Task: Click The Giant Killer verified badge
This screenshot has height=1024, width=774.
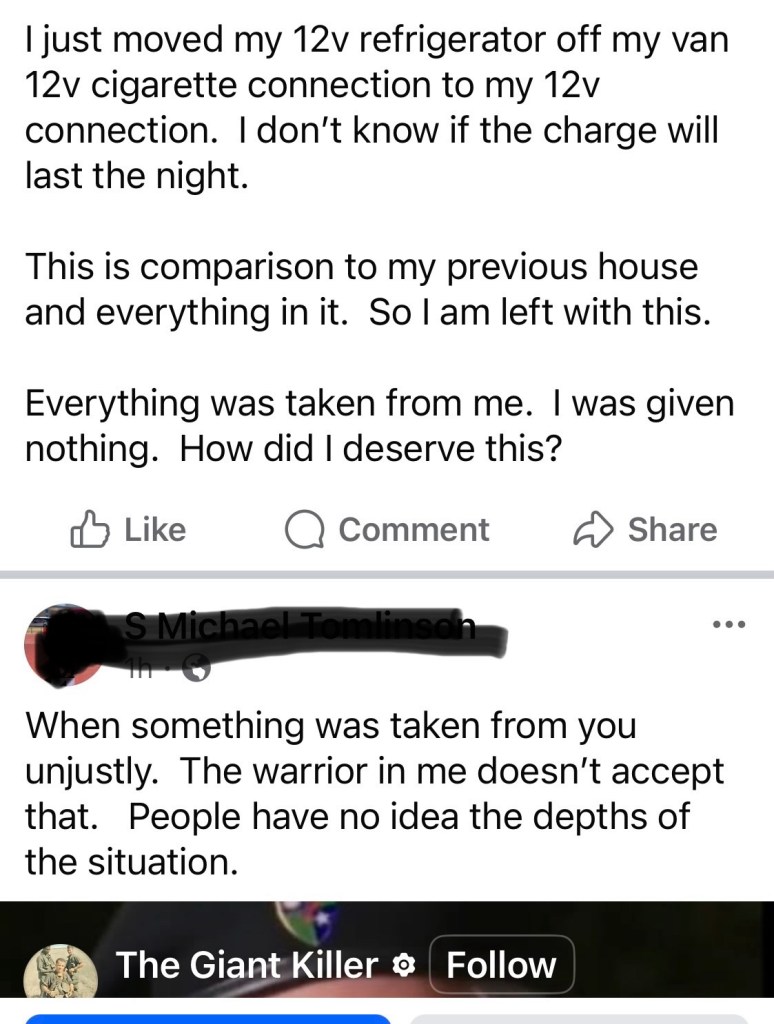Action: 404,966
